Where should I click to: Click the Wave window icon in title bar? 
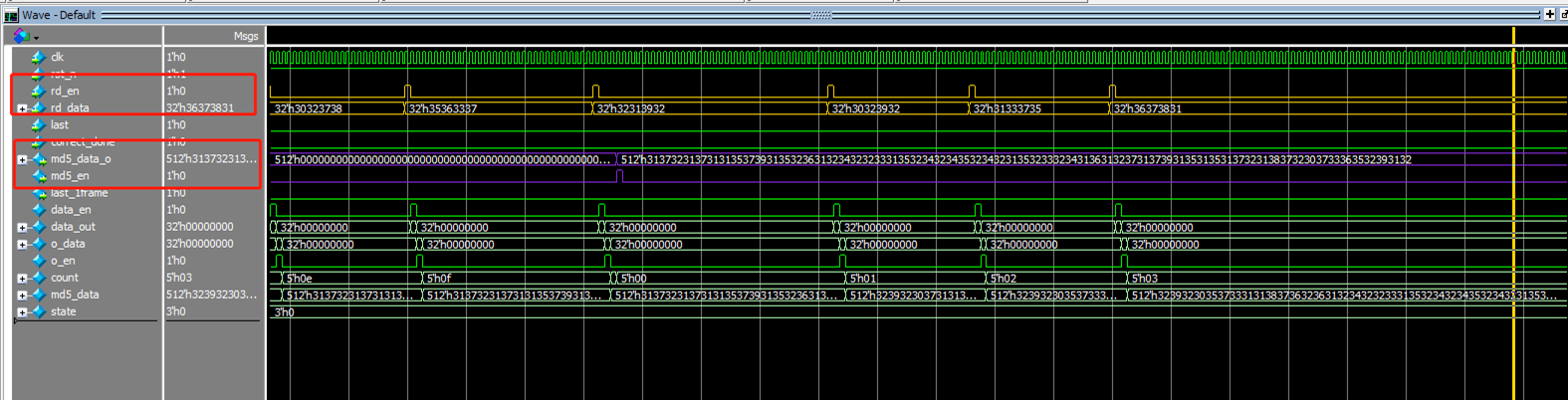[11, 15]
